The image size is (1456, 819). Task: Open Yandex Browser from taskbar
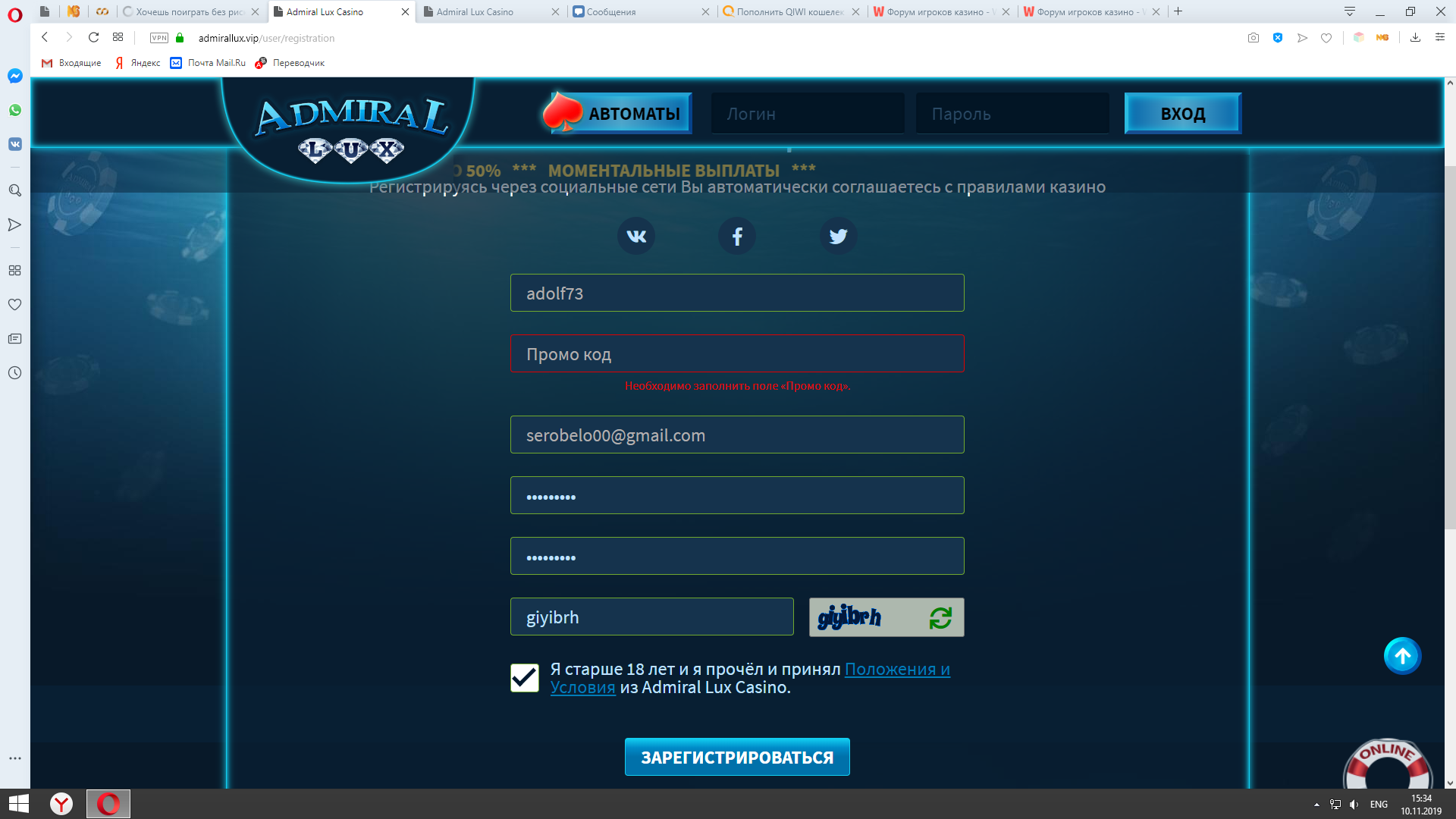point(61,804)
